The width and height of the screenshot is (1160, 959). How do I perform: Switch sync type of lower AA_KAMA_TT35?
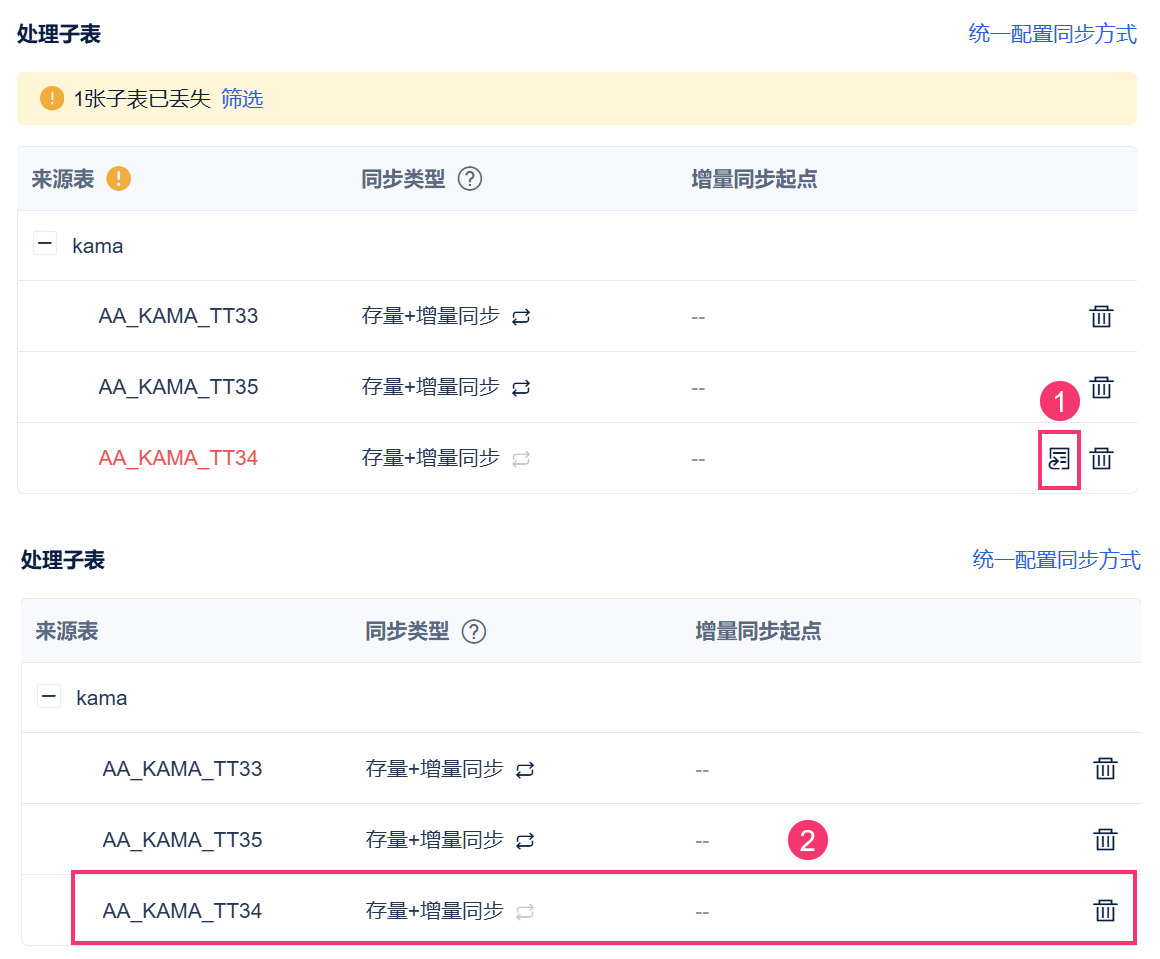point(525,841)
